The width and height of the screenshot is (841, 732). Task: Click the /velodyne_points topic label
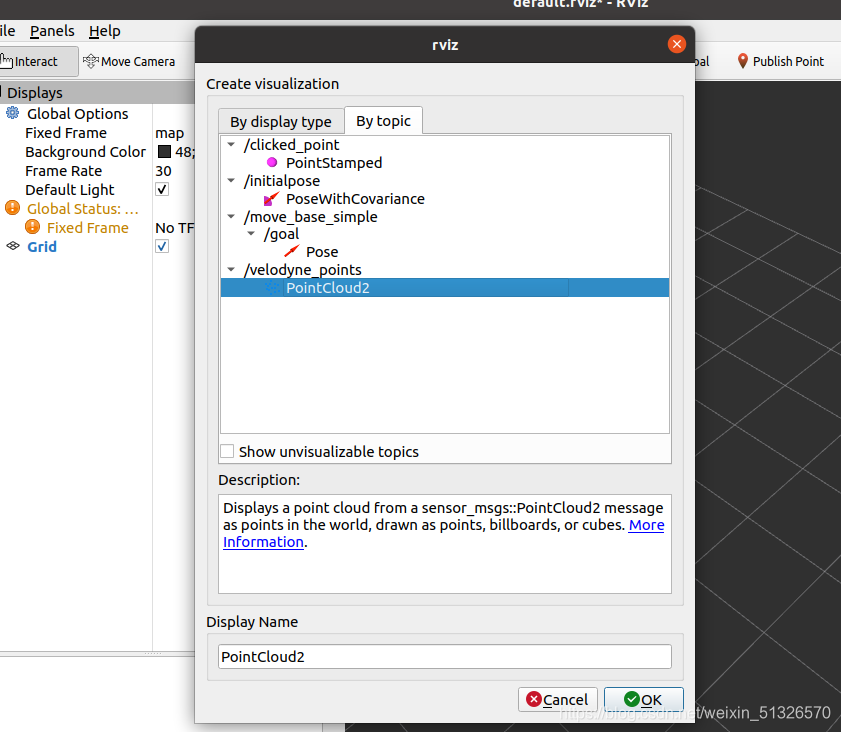coord(303,270)
